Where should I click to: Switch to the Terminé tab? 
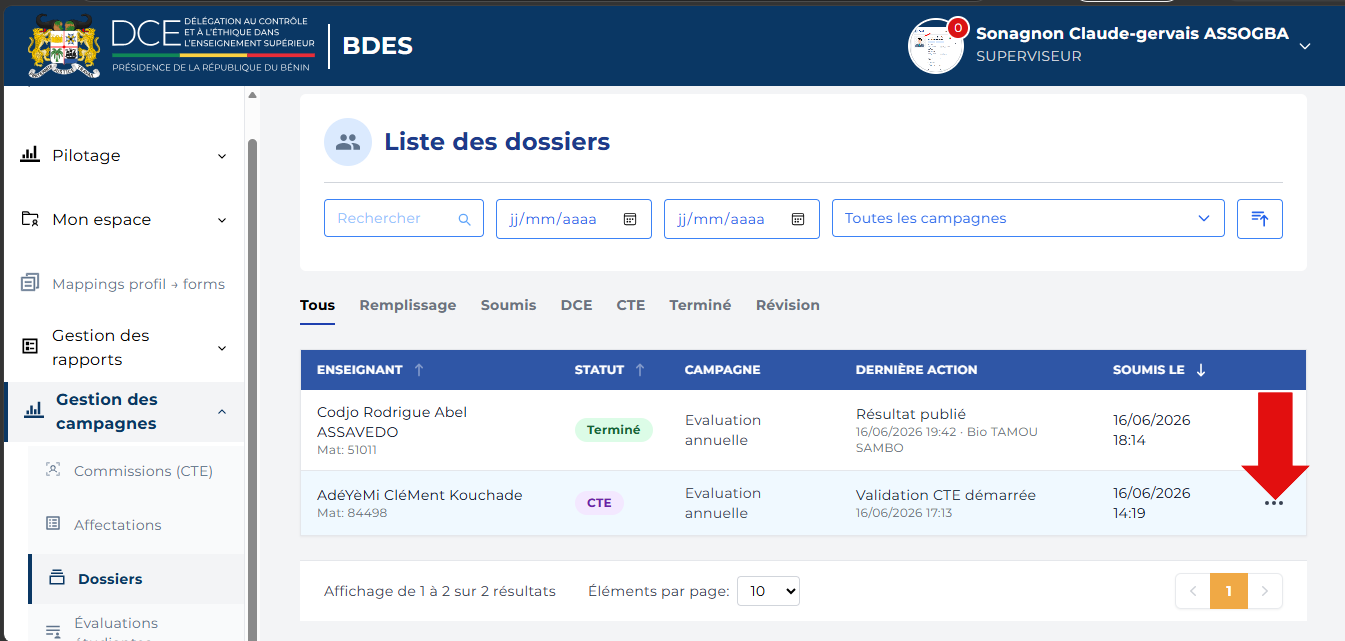click(700, 306)
